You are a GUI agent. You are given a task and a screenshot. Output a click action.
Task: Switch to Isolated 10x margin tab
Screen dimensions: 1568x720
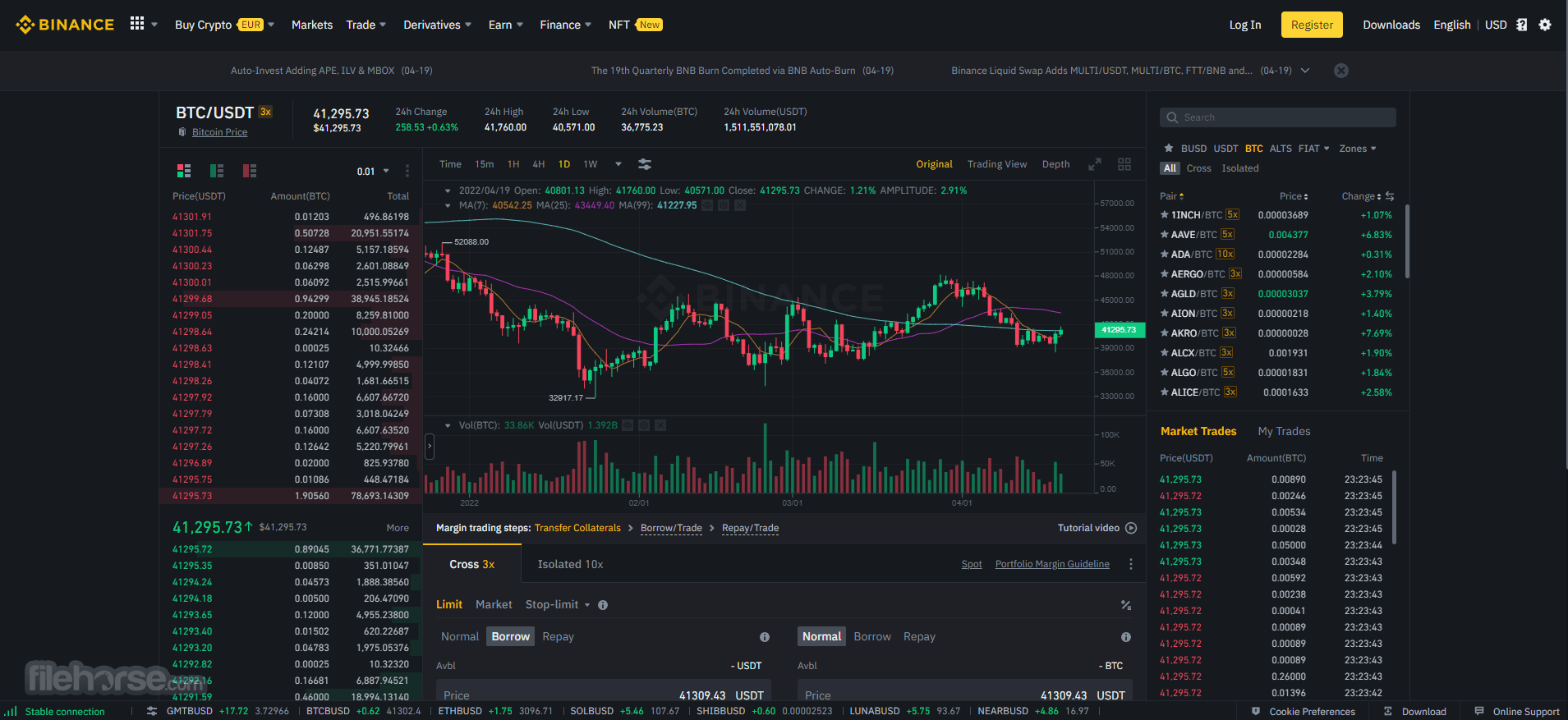pyautogui.click(x=570, y=564)
